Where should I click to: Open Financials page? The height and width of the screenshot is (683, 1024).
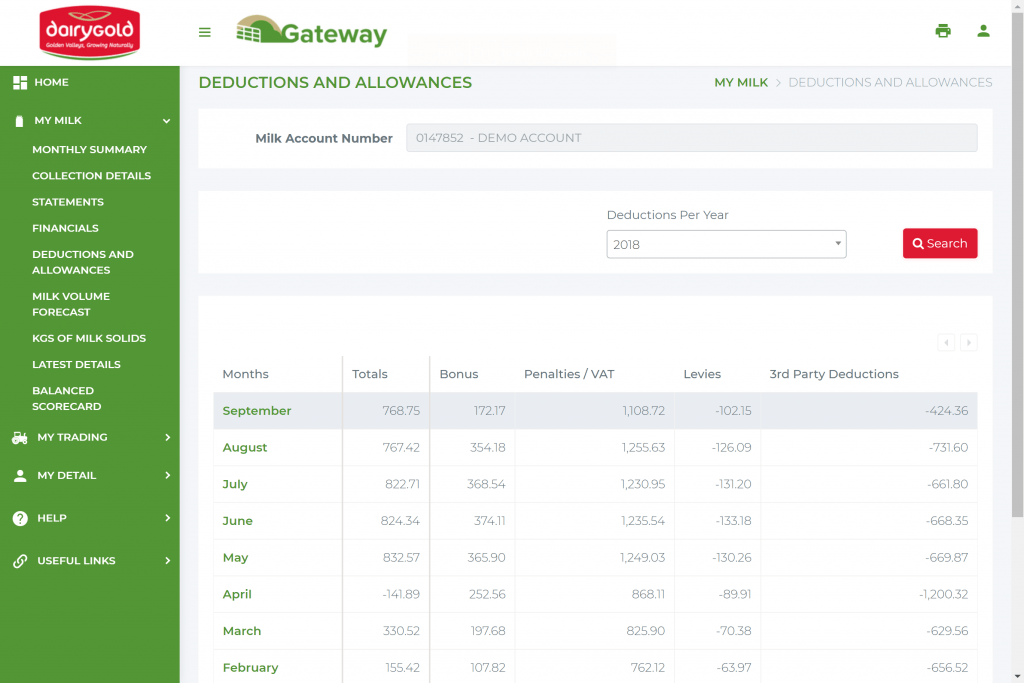point(65,228)
